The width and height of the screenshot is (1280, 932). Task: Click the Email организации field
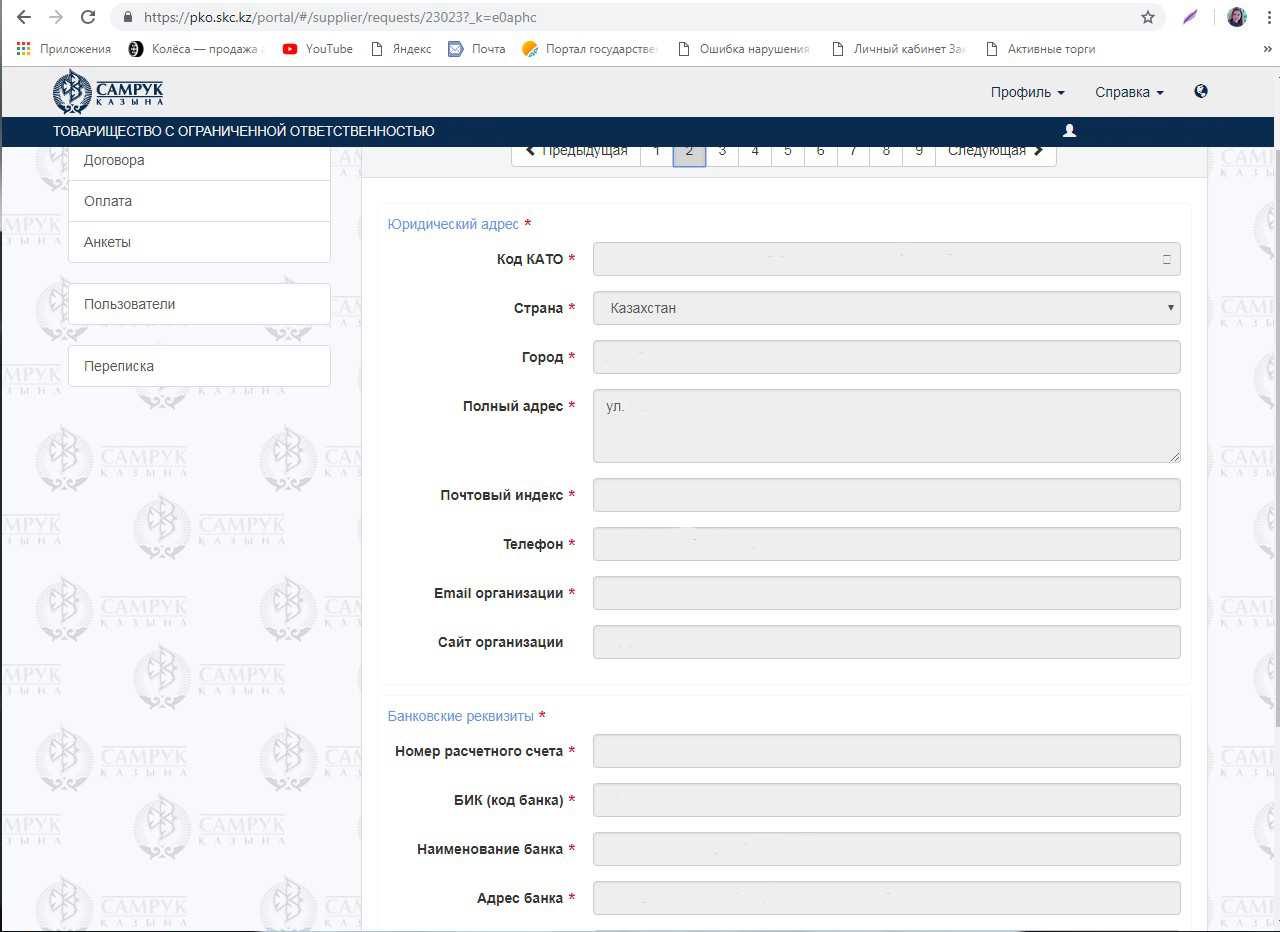[x=886, y=593]
